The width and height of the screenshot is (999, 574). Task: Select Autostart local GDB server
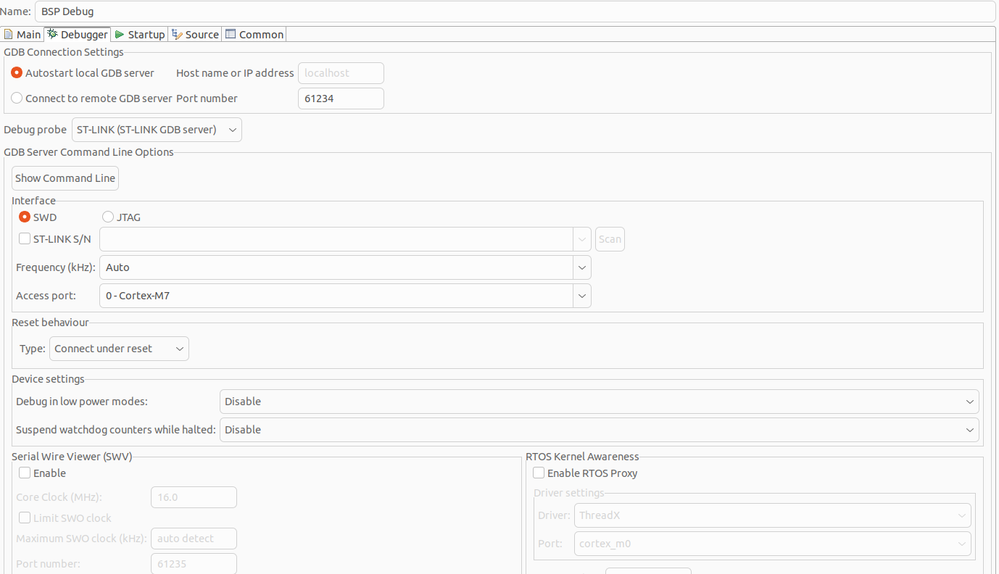[83, 73]
